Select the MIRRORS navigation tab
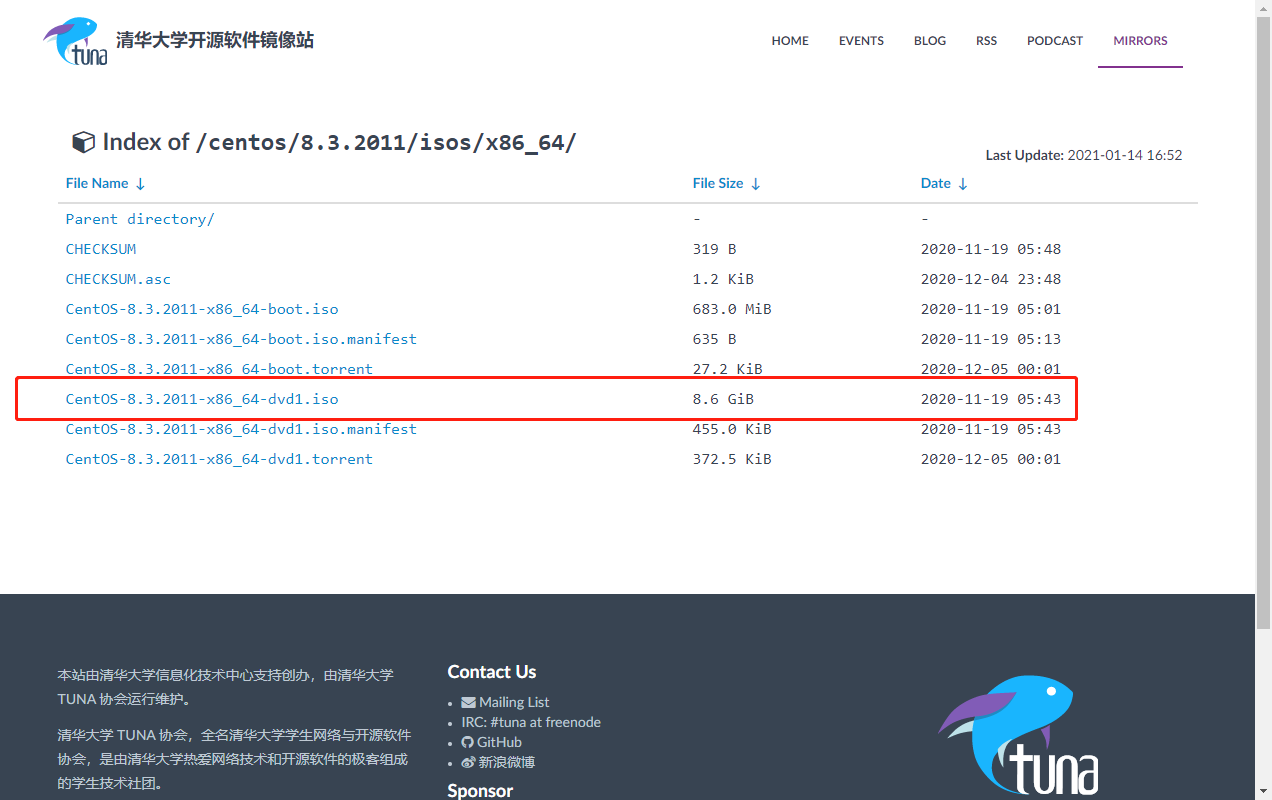Image resolution: width=1272 pixels, height=800 pixels. (x=1140, y=41)
